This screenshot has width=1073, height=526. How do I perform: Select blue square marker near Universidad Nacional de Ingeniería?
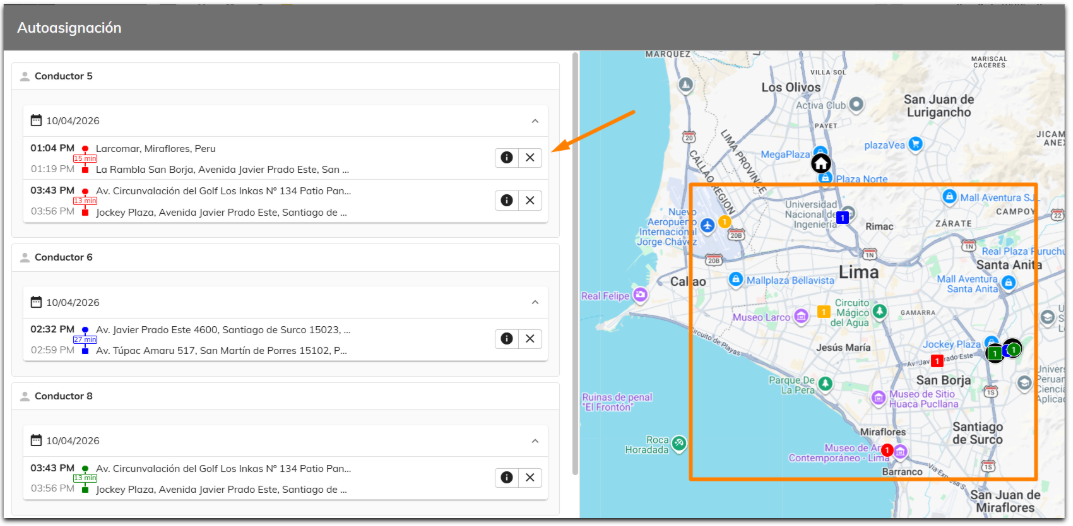pyautogui.click(x=843, y=218)
